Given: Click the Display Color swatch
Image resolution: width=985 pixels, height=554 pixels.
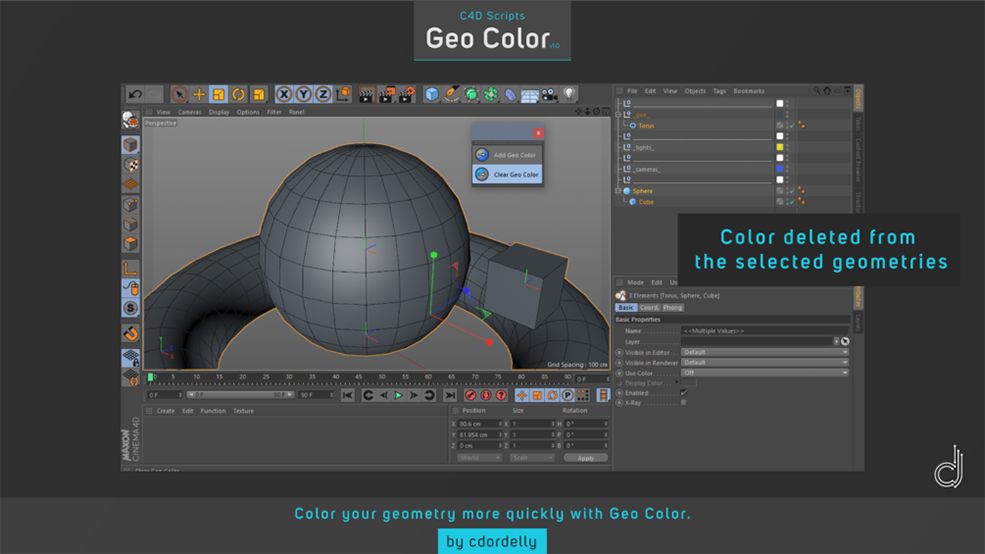Looking at the screenshot, I should coord(688,383).
